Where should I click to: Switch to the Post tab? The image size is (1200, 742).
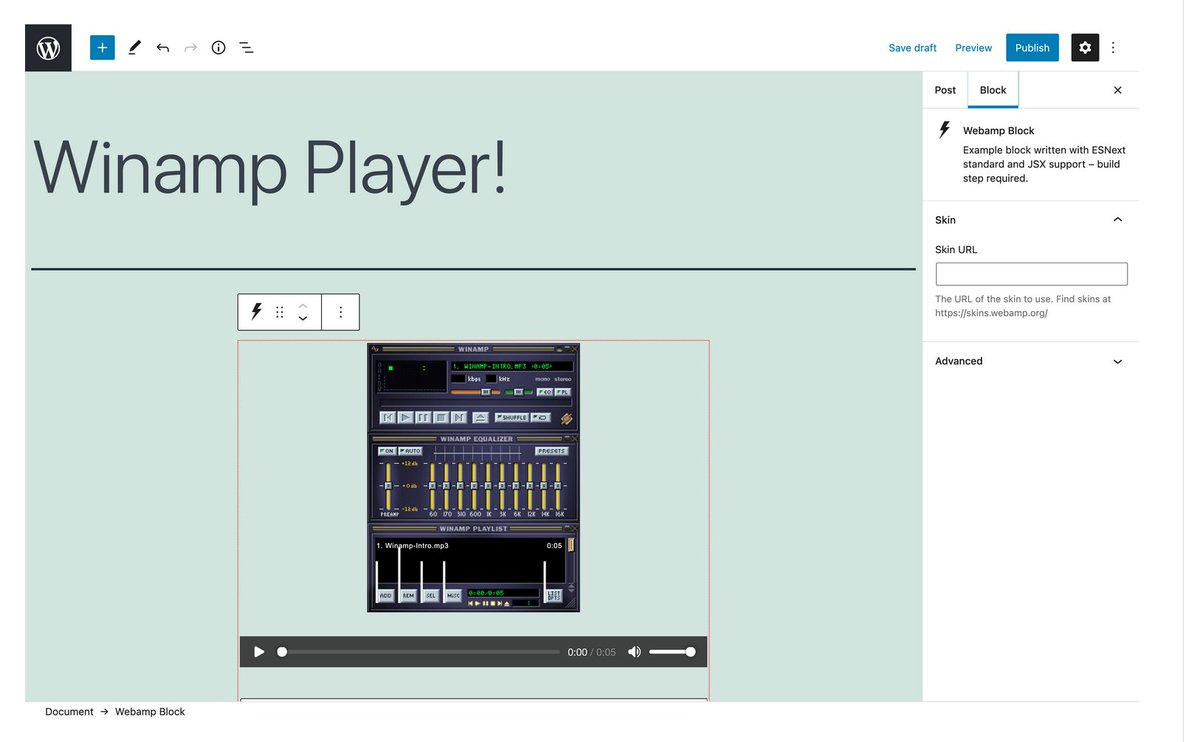pyautogui.click(x=945, y=90)
